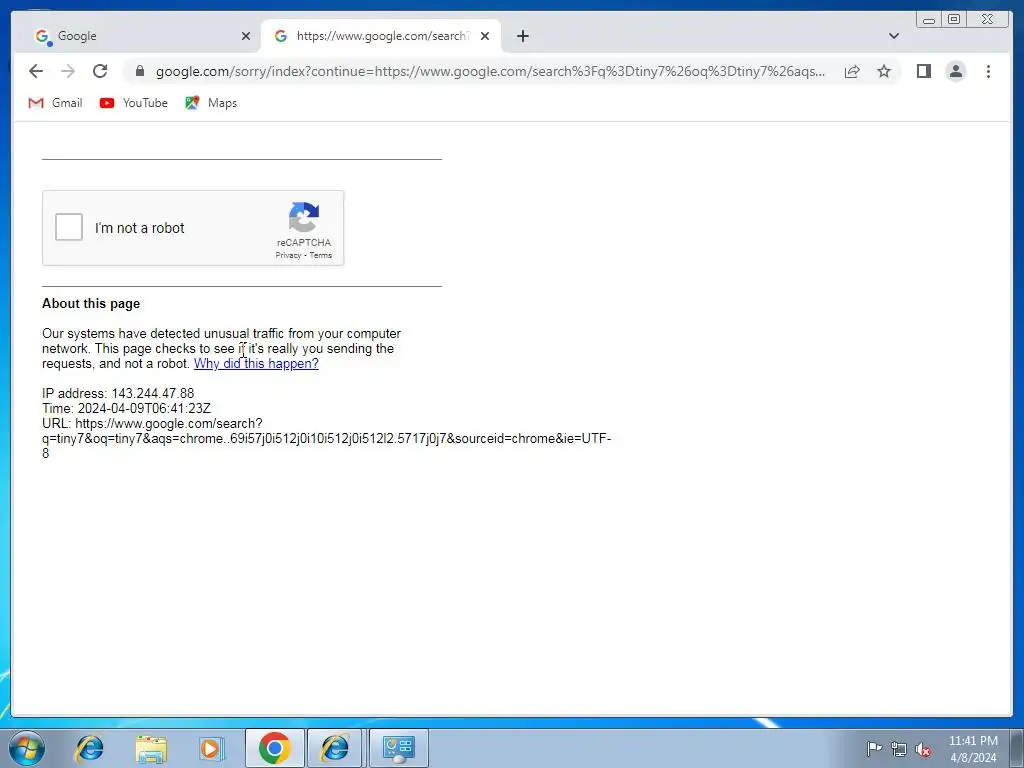Open the Windows Start menu
Viewport: 1024px width, 768px height.
click(27, 748)
